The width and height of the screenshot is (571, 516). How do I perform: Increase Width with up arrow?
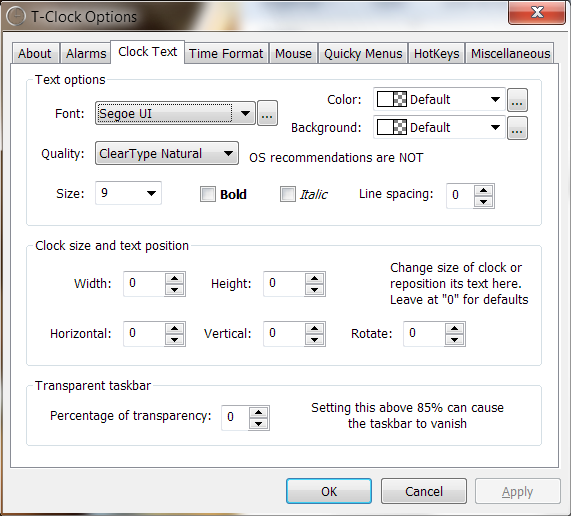(175, 278)
